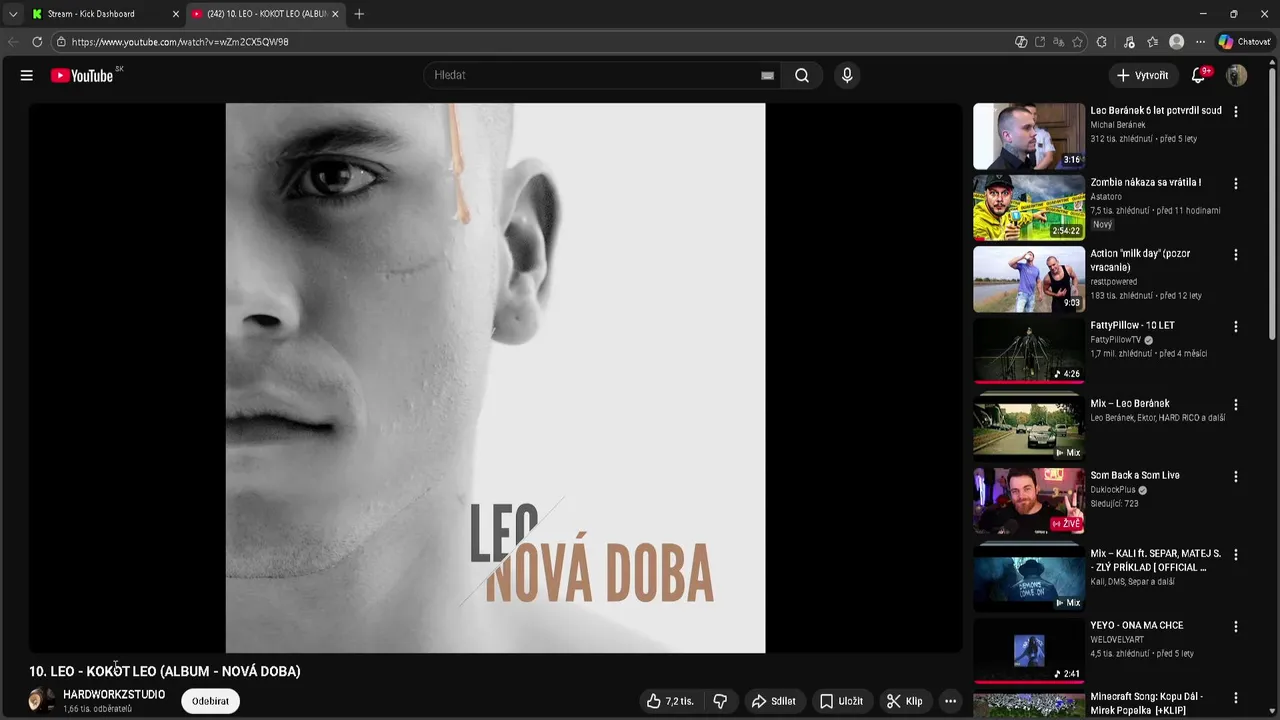Open the browser extensions puzzle icon
1280x720 pixels.
pyautogui.click(x=1102, y=42)
